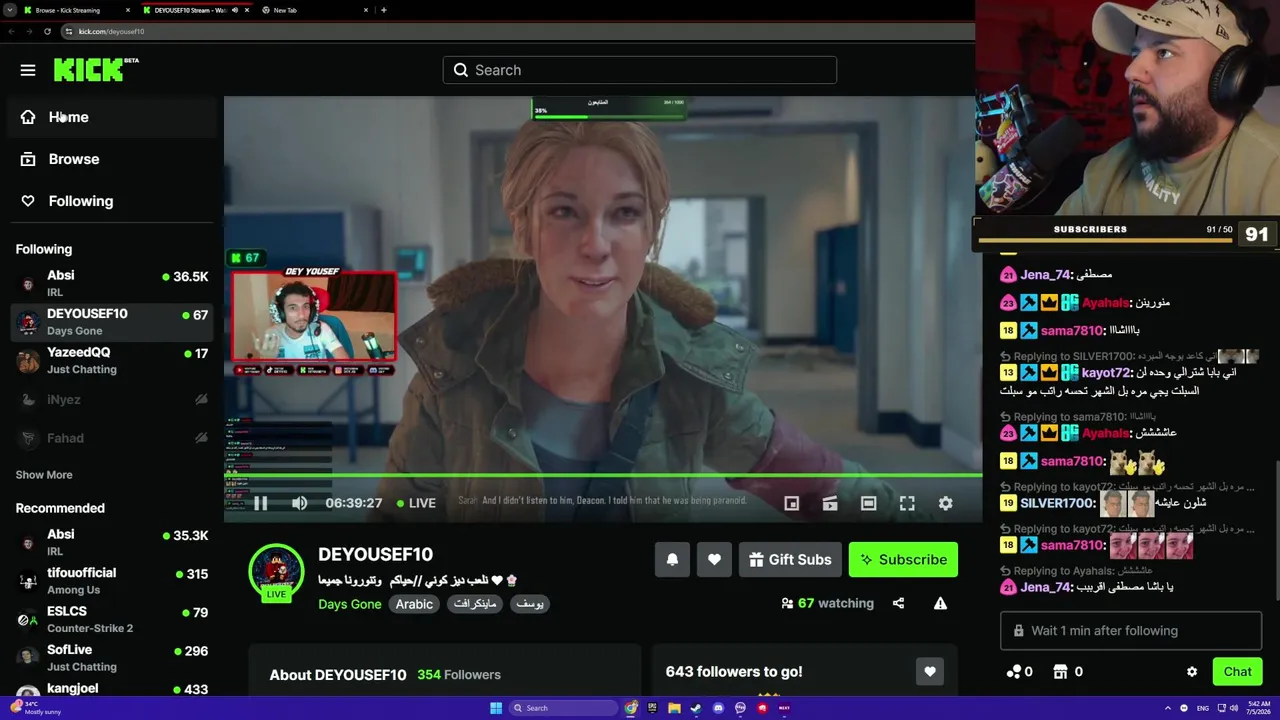Screen dimensions: 1280x720
Task: Open Steam from the taskbar
Action: pyautogui.click(x=696, y=708)
